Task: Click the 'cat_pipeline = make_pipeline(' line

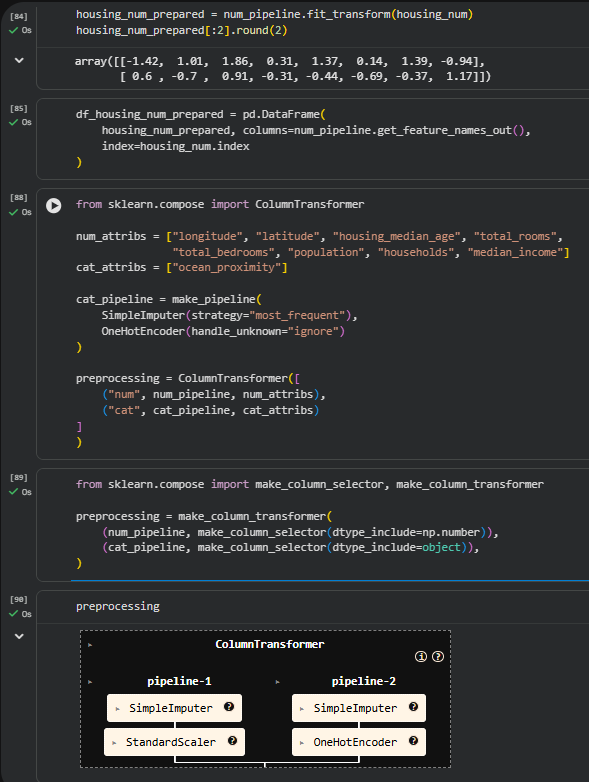Action: coord(169,299)
